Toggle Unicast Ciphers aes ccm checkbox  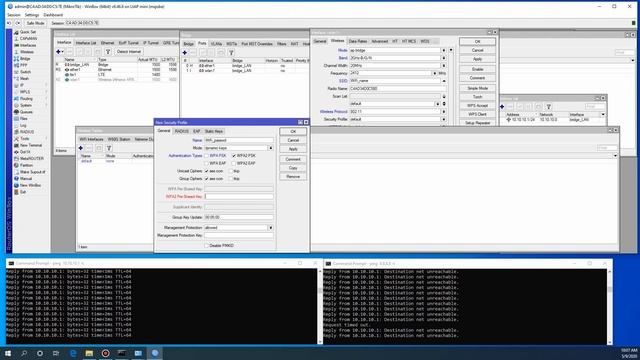[x=207, y=171]
